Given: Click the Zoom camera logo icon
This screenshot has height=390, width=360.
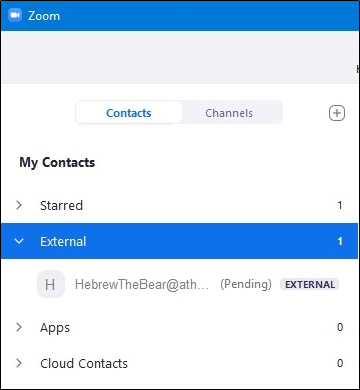Looking at the screenshot, I should point(15,15).
